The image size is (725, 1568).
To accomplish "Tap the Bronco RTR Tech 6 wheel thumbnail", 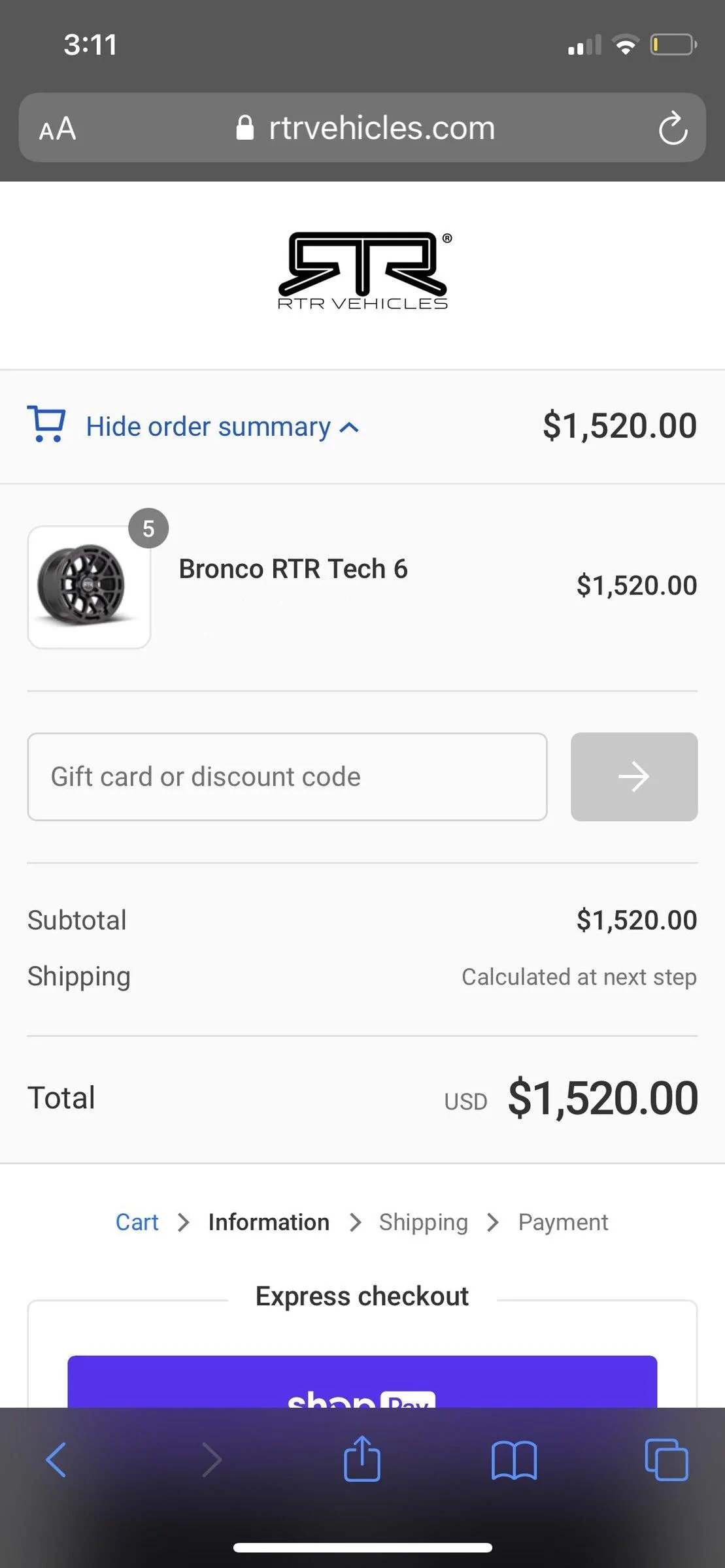I will click(x=89, y=587).
